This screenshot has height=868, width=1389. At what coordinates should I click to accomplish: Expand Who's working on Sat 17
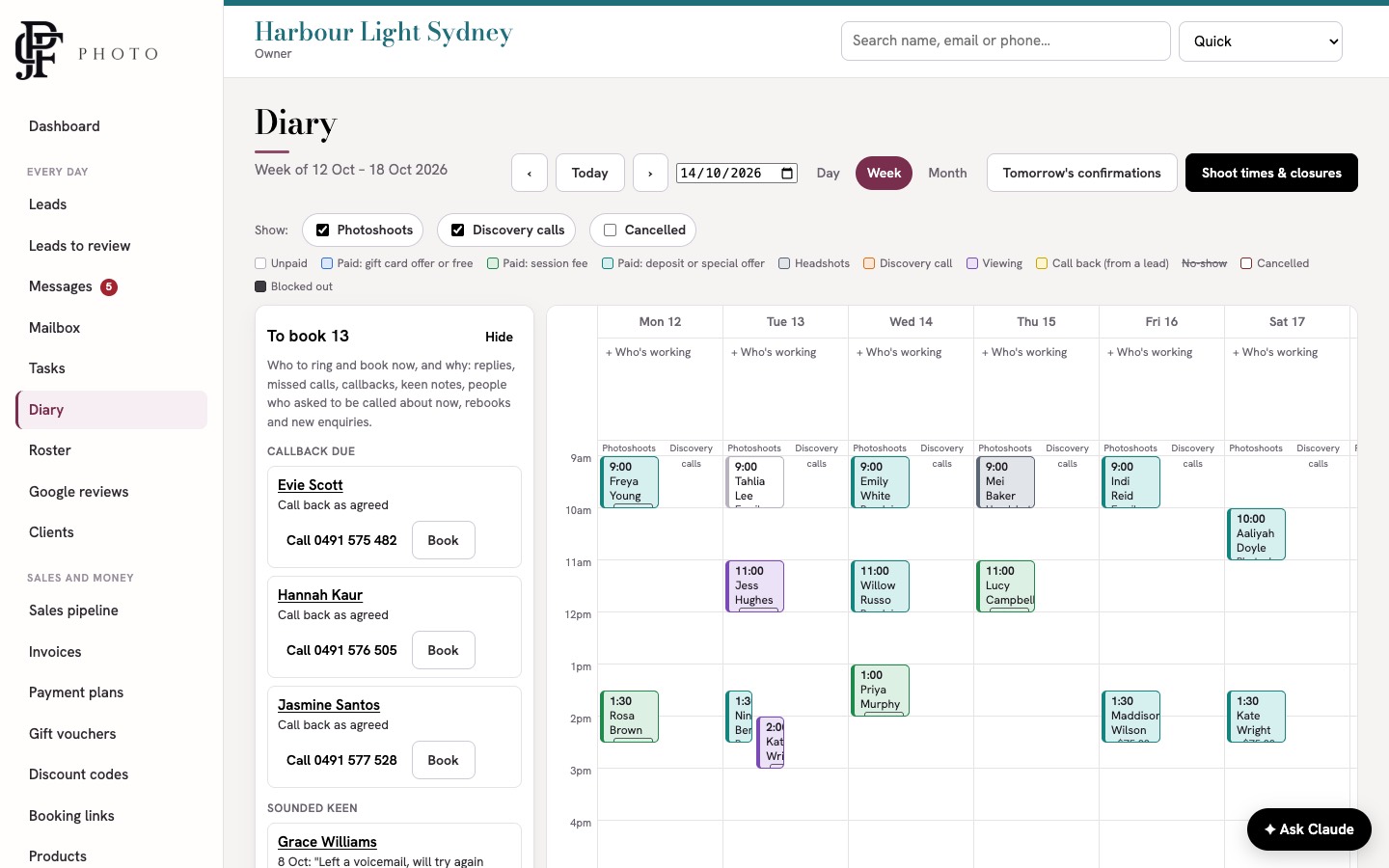[x=1275, y=352]
